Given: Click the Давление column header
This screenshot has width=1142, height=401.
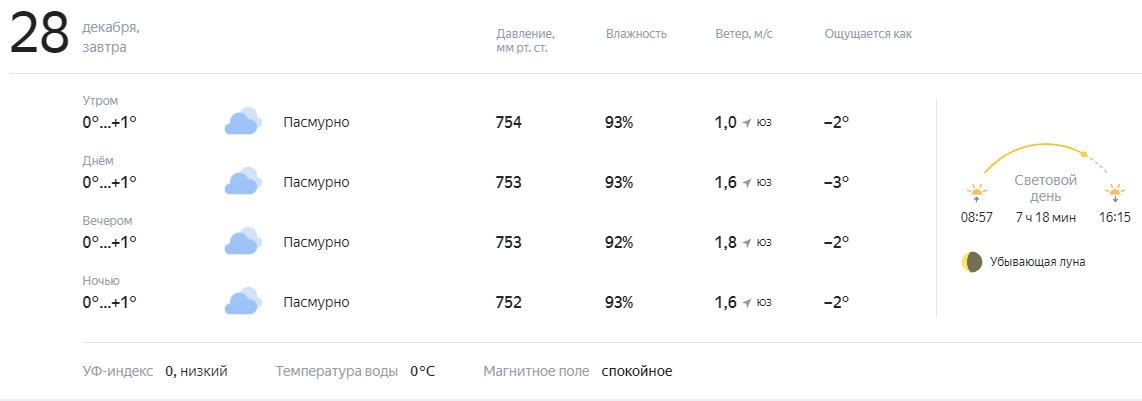Looking at the screenshot, I should (x=525, y=41).
